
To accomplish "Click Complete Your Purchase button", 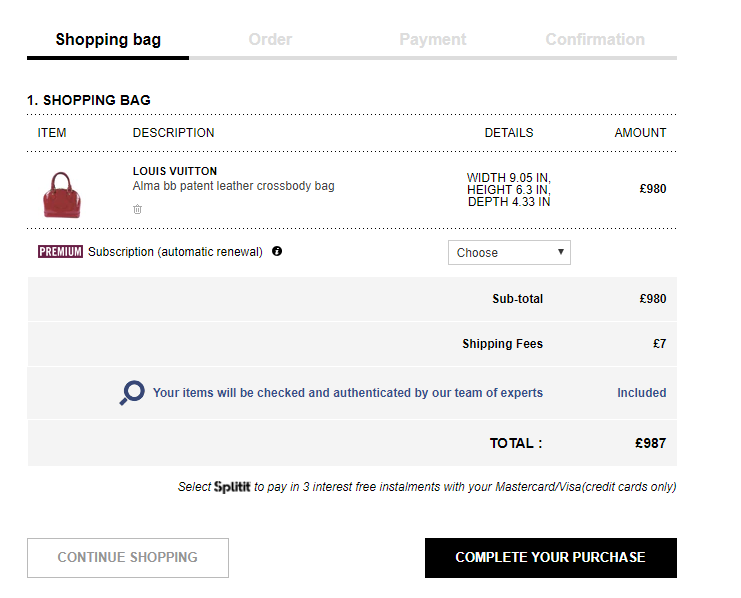I will (x=550, y=558).
